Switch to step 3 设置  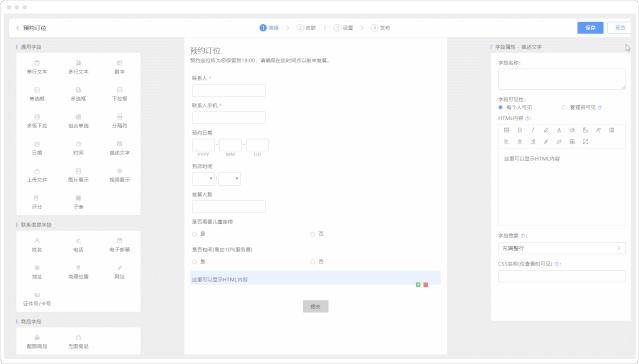click(343, 28)
